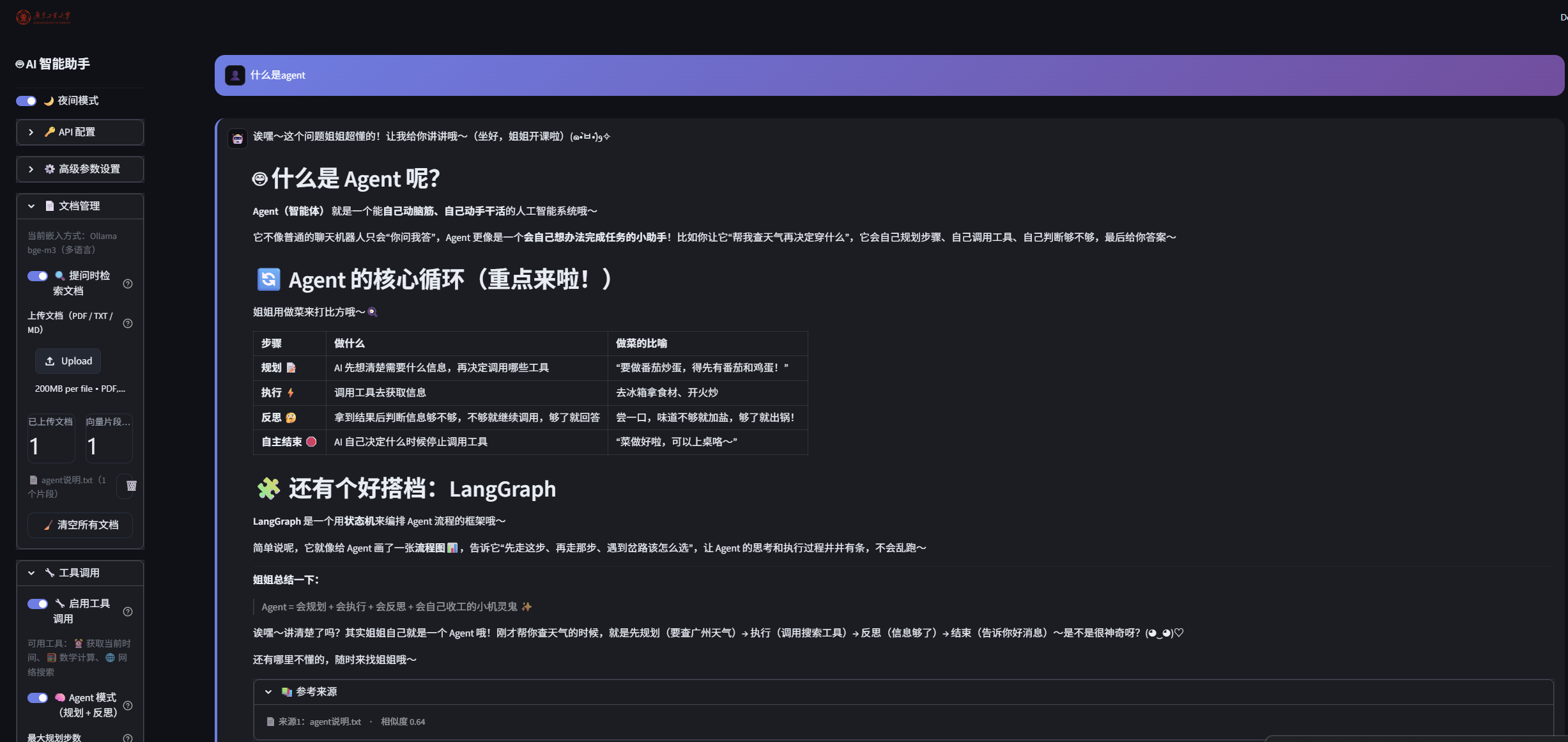Image resolution: width=1568 pixels, height=742 pixels.
Task: Click the 什么是 Agent 呢? heading
Action: 346,178
